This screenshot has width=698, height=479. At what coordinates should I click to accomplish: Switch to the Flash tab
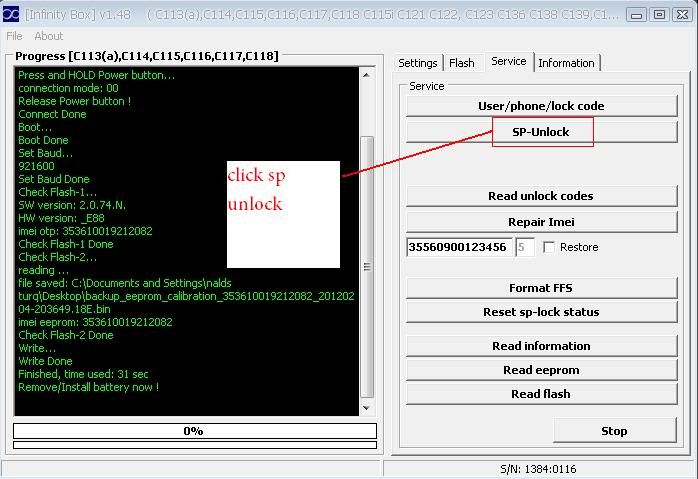[x=462, y=63]
